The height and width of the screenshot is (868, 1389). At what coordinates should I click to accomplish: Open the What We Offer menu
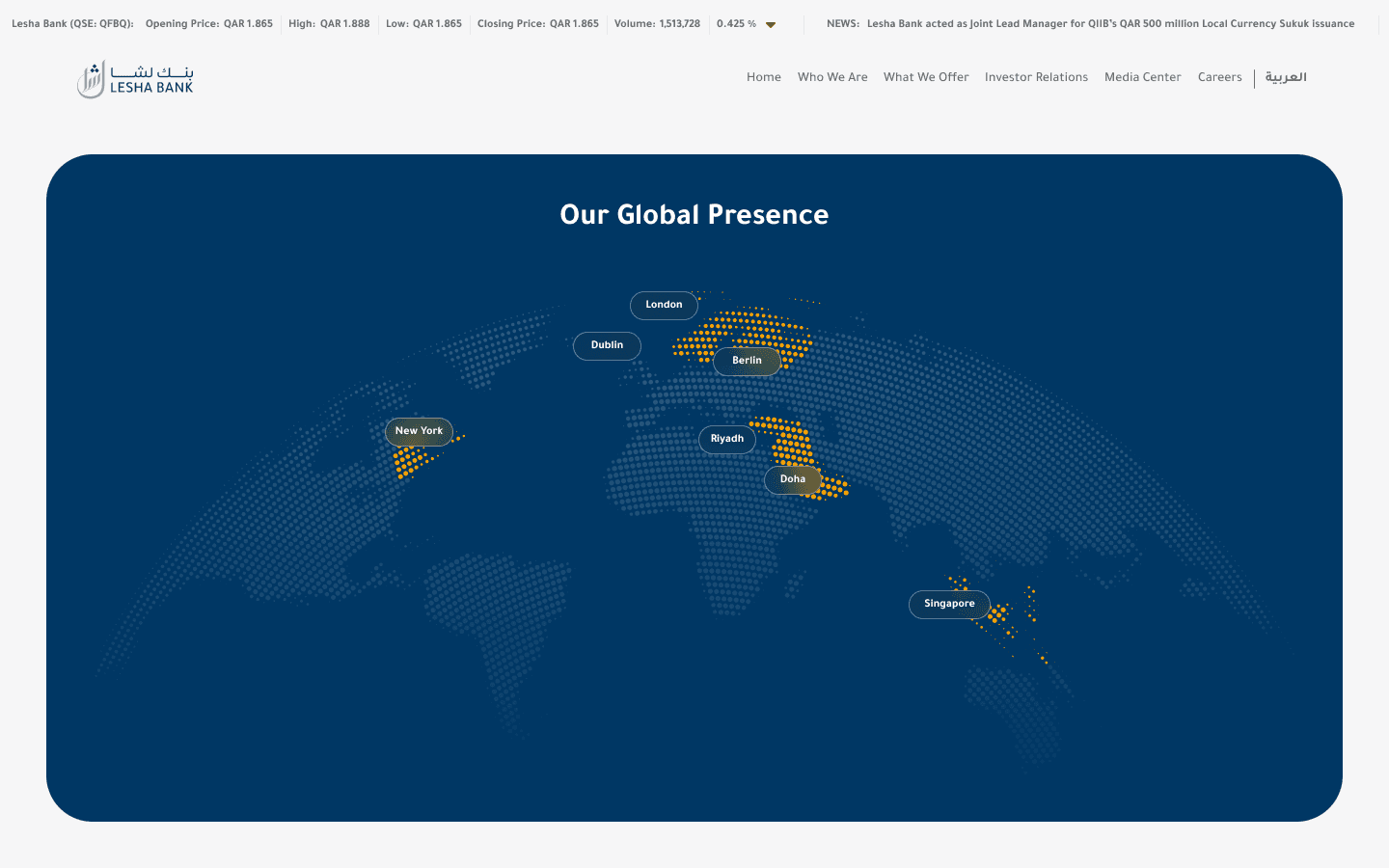point(926,77)
